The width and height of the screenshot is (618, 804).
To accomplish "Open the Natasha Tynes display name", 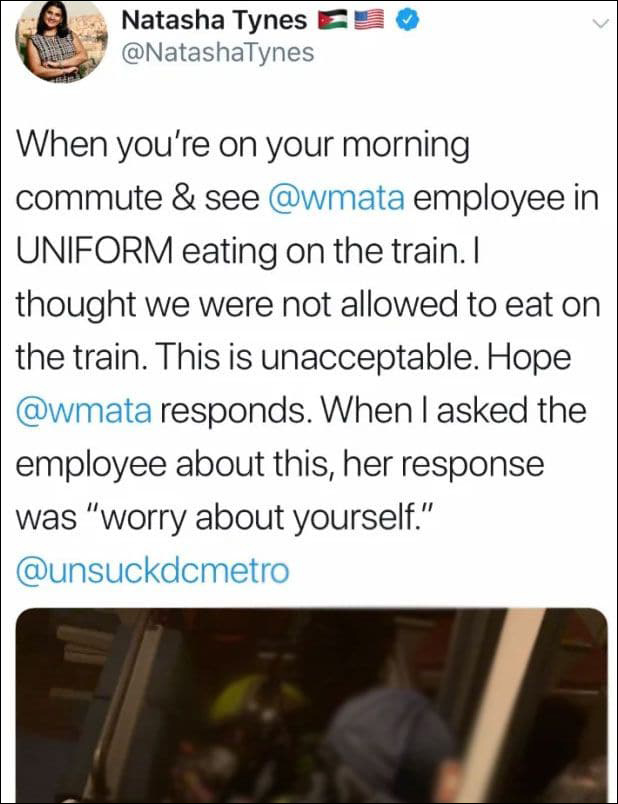I will tap(214, 21).
